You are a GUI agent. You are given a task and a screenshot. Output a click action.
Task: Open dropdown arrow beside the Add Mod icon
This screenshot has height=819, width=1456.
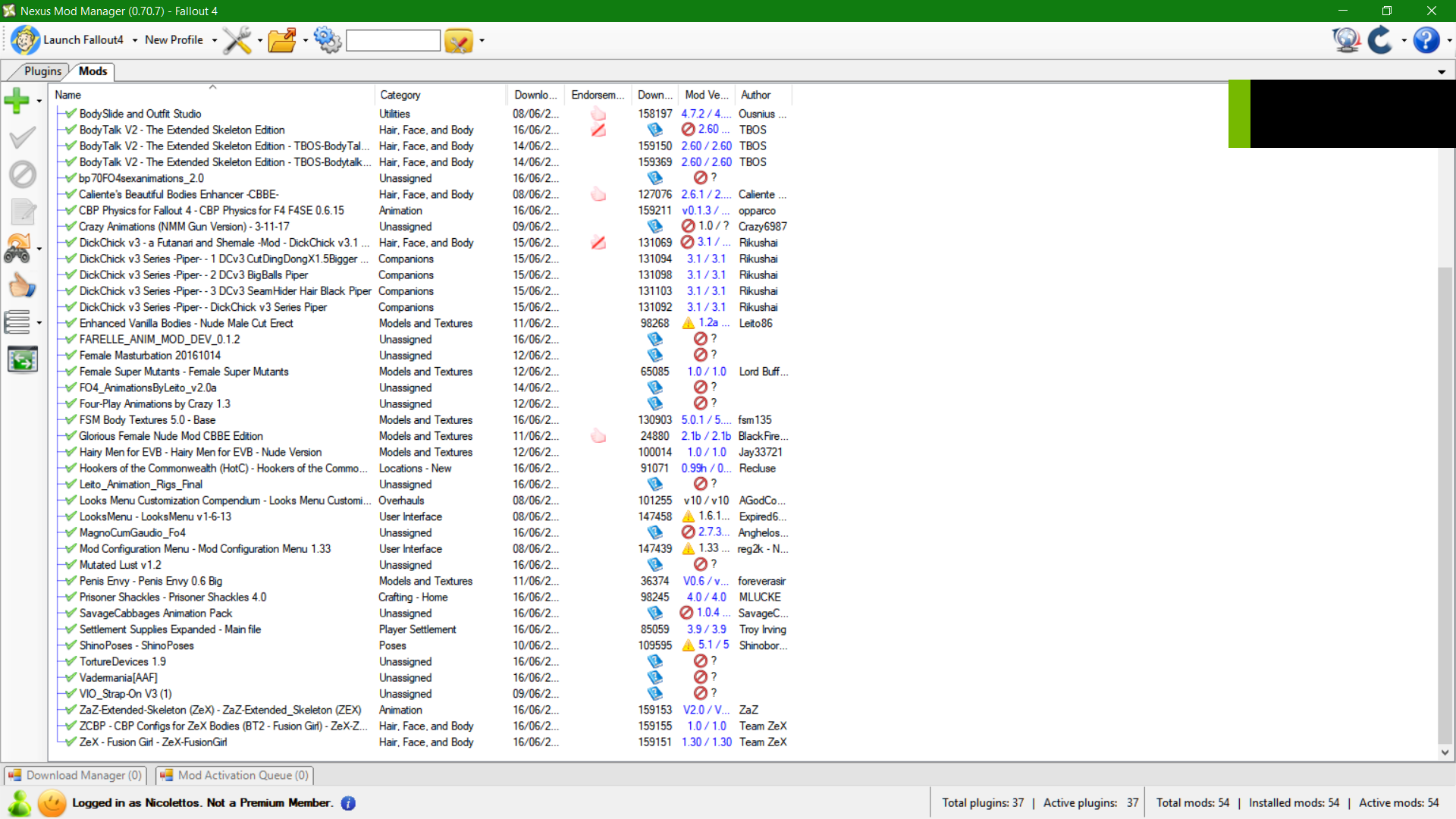point(39,101)
